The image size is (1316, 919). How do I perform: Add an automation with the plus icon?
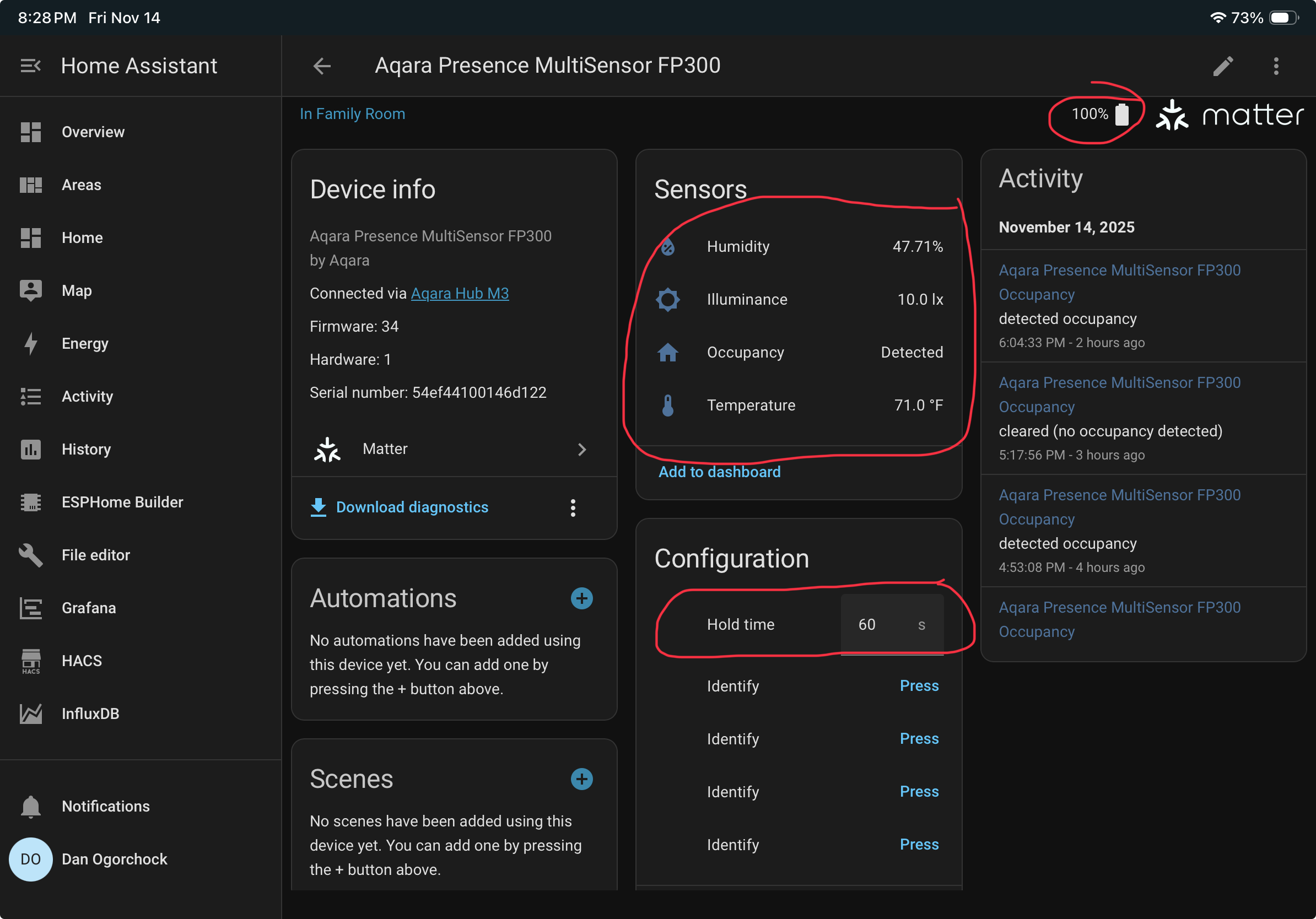[581, 598]
